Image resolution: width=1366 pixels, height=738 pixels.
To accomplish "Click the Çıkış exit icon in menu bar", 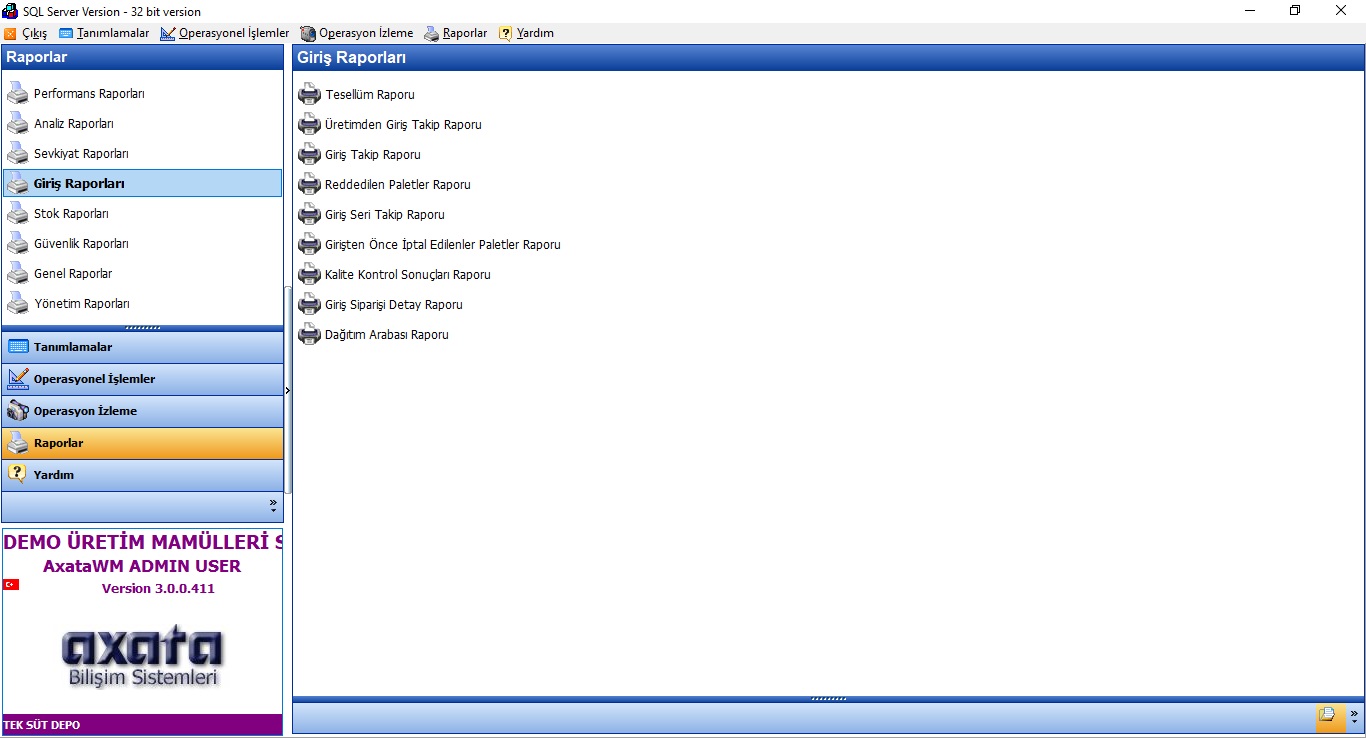I will click(11, 34).
